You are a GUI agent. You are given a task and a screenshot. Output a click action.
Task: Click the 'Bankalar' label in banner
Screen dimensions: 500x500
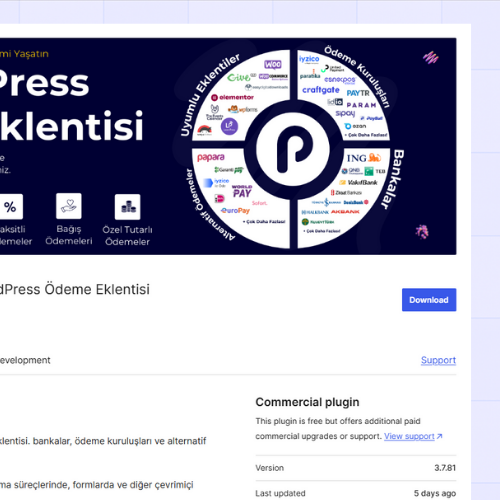394,179
